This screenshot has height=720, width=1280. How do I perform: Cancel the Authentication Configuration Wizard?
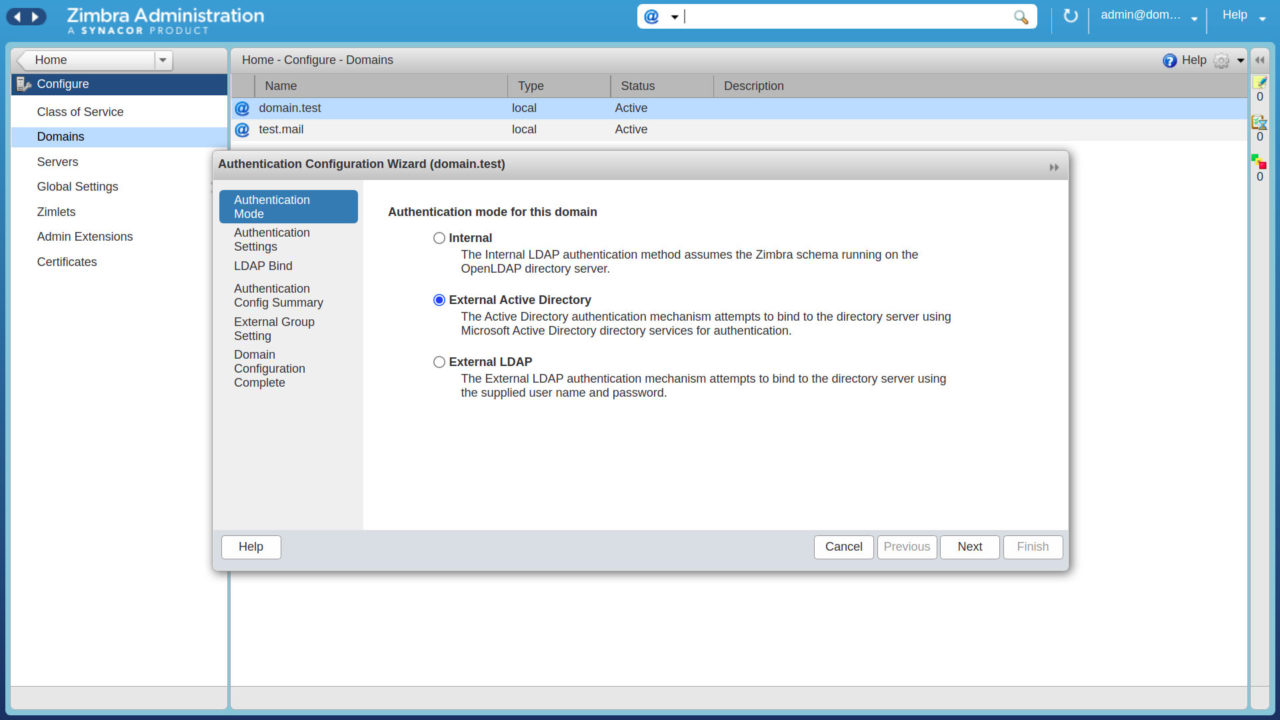pos(843,547)
